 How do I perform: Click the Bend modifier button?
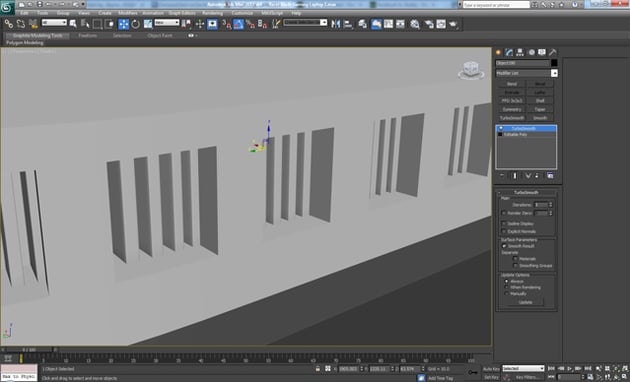pos(512,84)
